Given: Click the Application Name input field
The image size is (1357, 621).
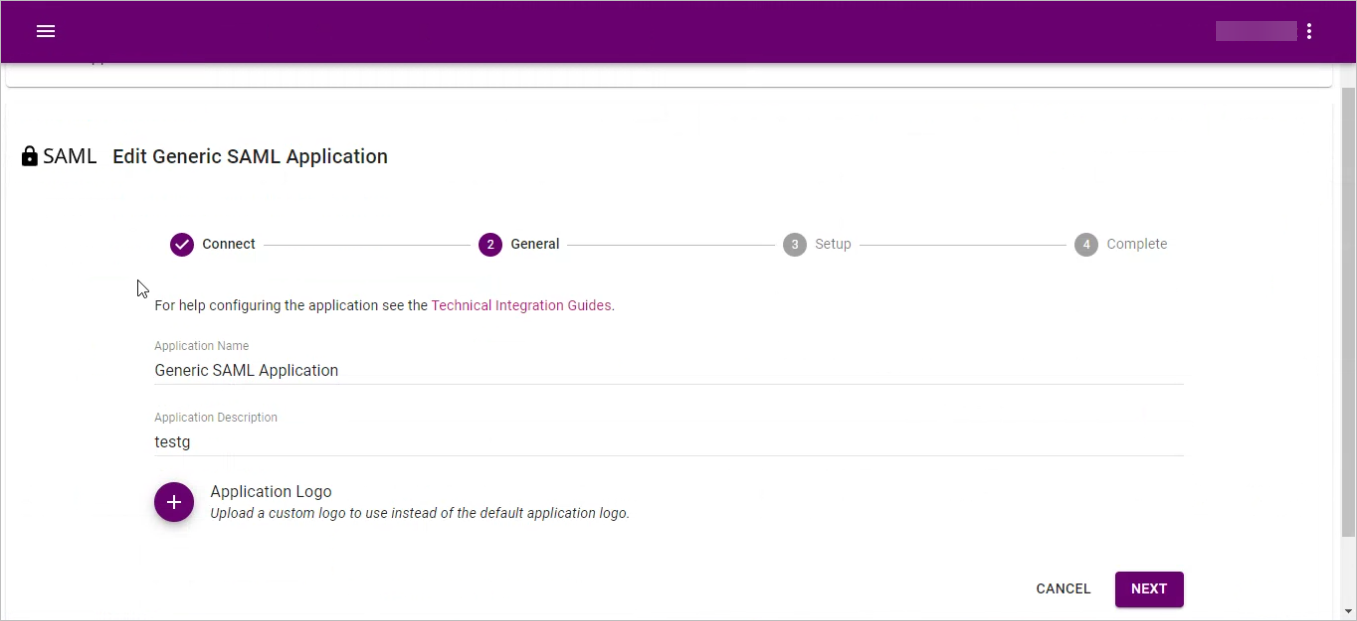Looking at the screenshot, I should pyautogui.click(x=668, y=370).
